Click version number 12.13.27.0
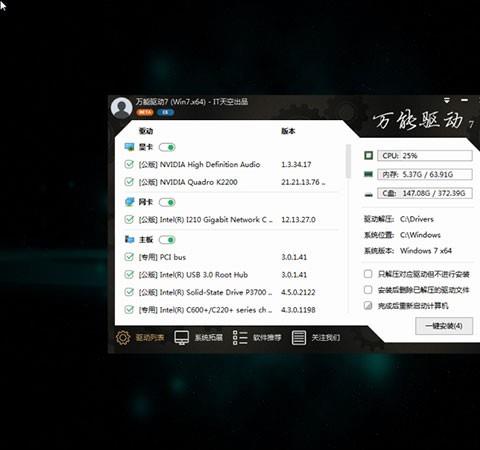 (x=298, y=219)
